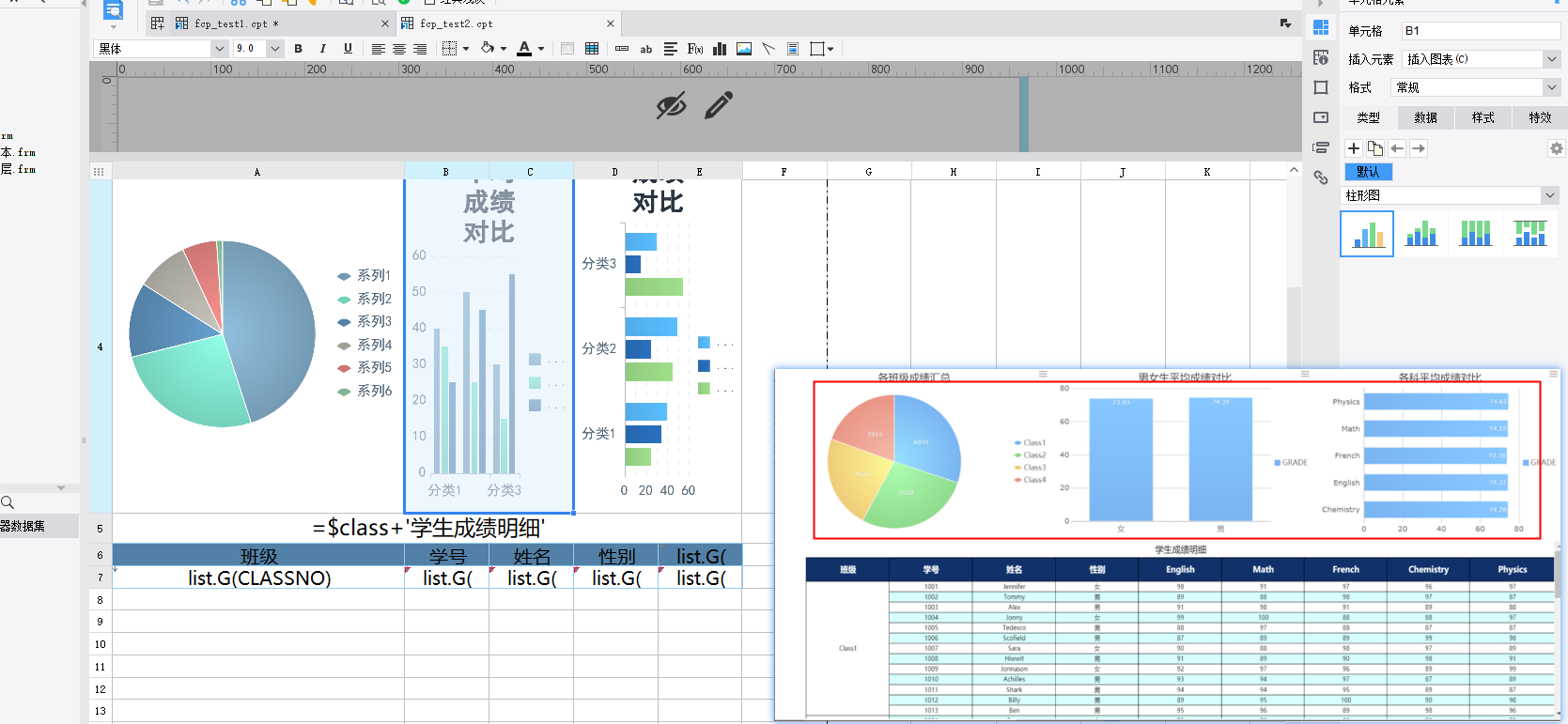Screen dimensions: 1568x724
Task: Toggle the hidden-eye visibility icon
Action: point(672,106)
